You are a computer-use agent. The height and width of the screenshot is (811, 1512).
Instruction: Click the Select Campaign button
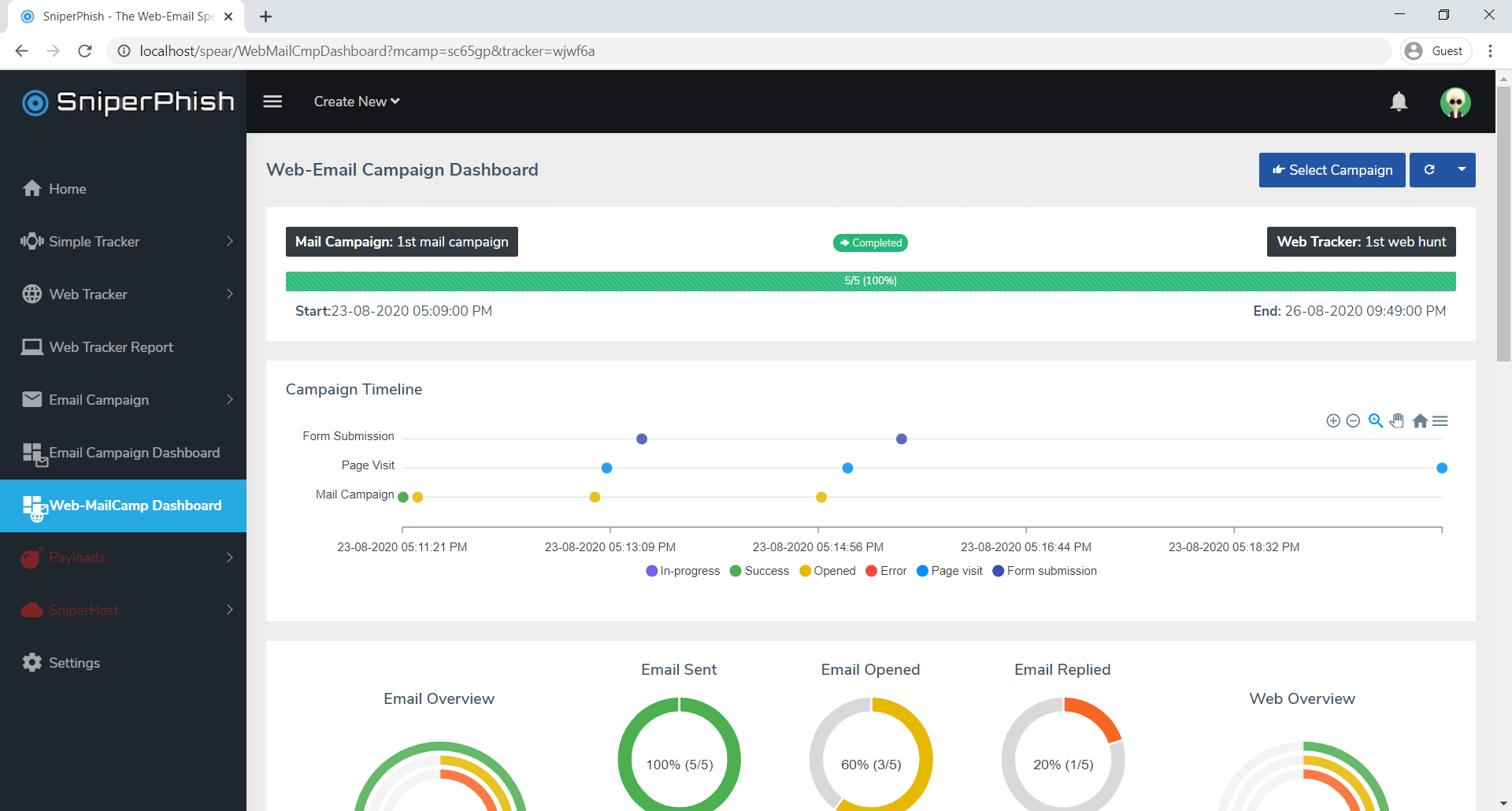tap(1332, 170)
